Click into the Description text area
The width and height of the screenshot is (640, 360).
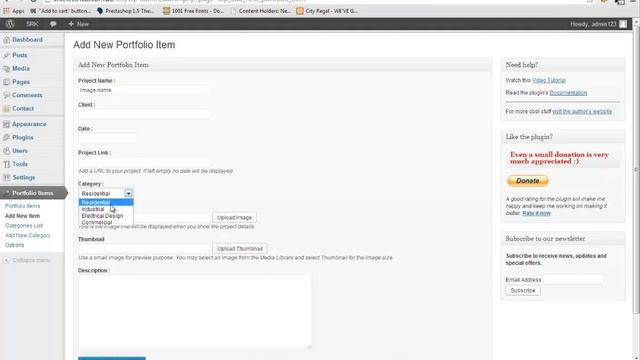tap(195, 312)
